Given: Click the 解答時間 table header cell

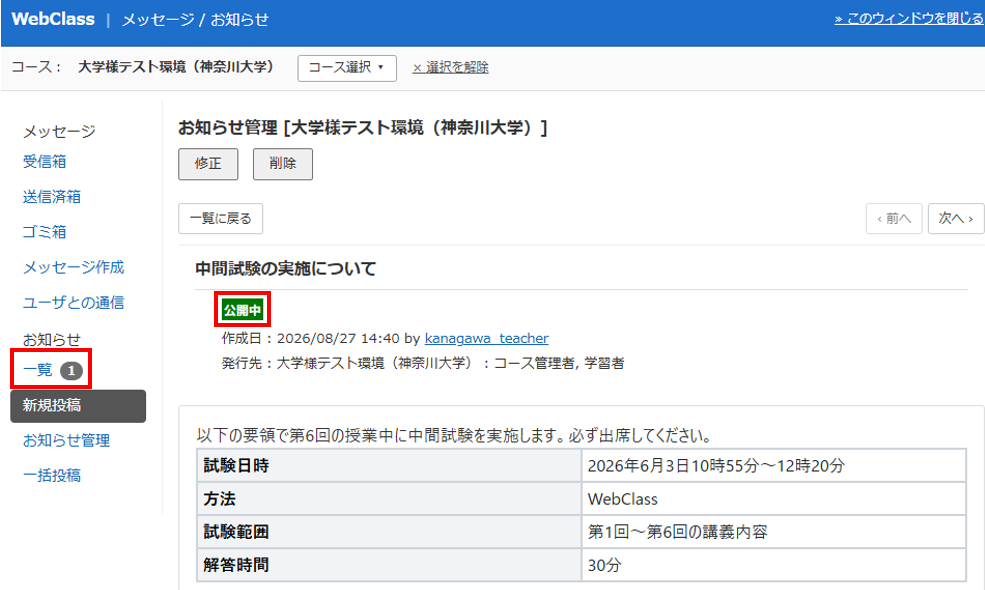Looking at the screenshot, I should (389, 565).
